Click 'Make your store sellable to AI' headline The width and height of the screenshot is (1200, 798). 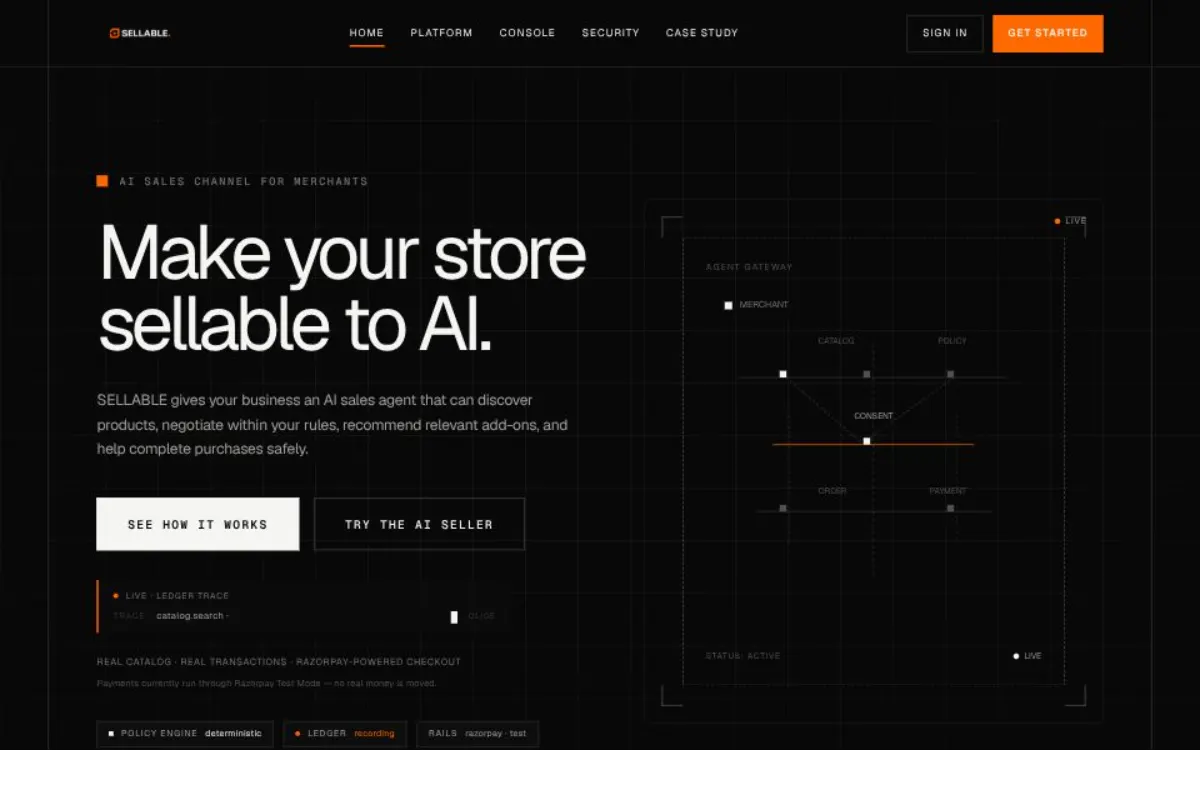click(342, 288)
